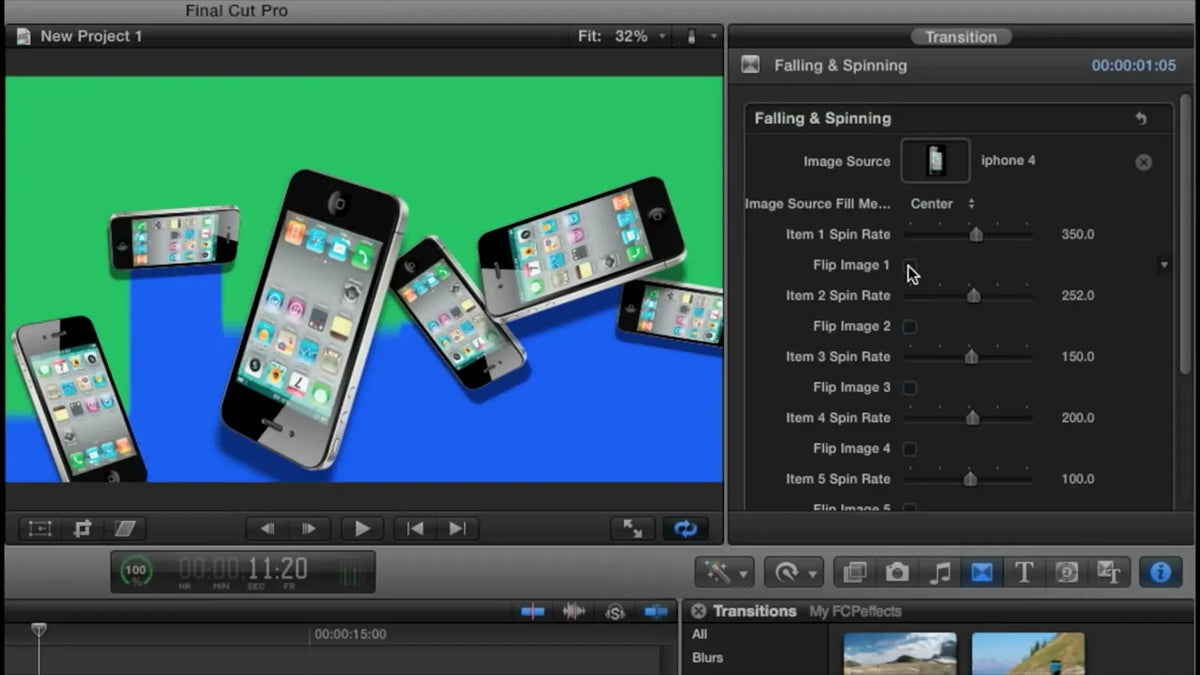This screenshot has height=675, width=1200.
Task: Select the first transition thumbnail
Action: pos(900,654)
